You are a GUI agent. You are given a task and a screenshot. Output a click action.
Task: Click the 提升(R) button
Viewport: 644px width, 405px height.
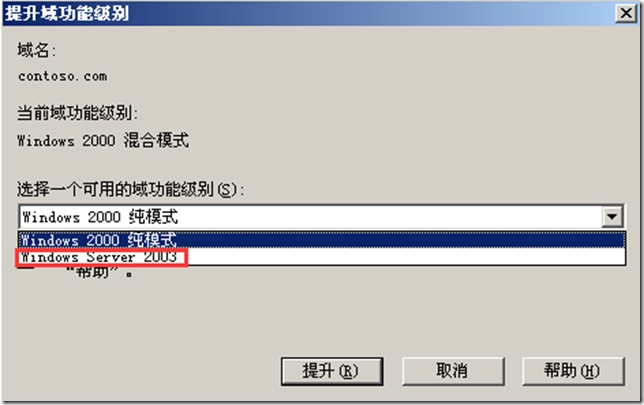point(332,371)
